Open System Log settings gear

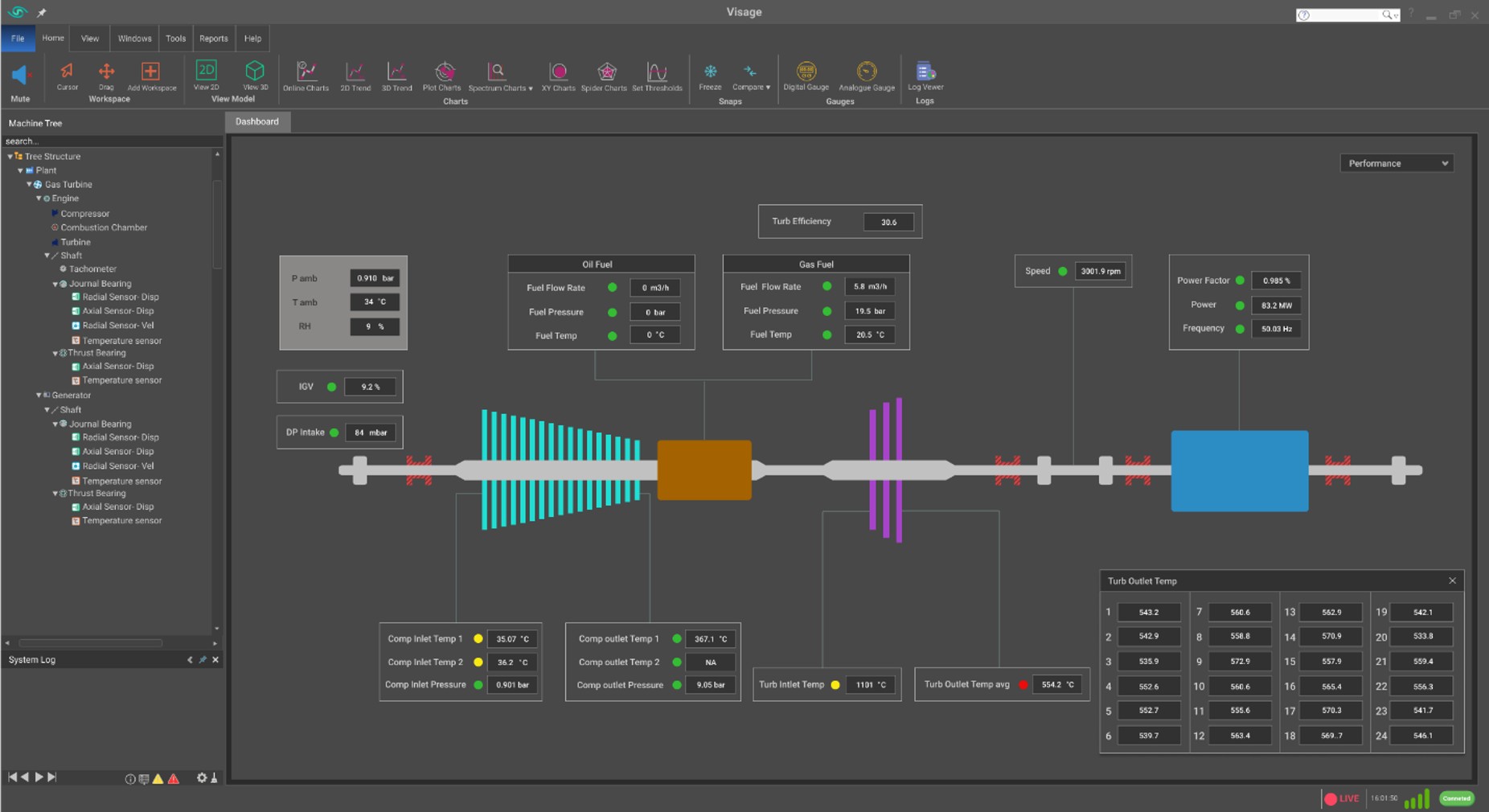[x=202, y=777]
